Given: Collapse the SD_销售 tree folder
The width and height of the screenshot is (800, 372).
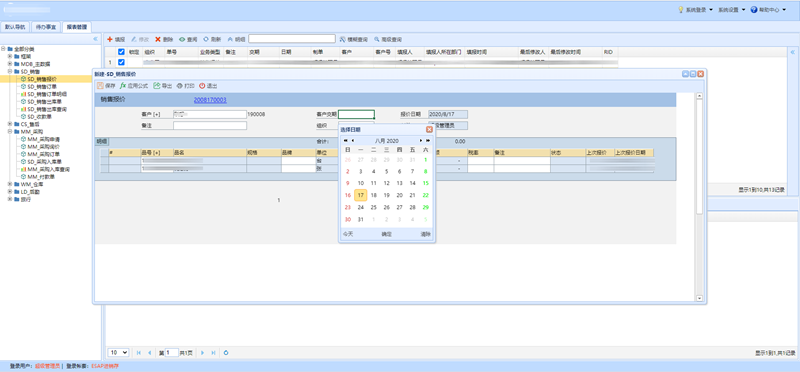Looking at the screenshot, I should tap(10, 72).
